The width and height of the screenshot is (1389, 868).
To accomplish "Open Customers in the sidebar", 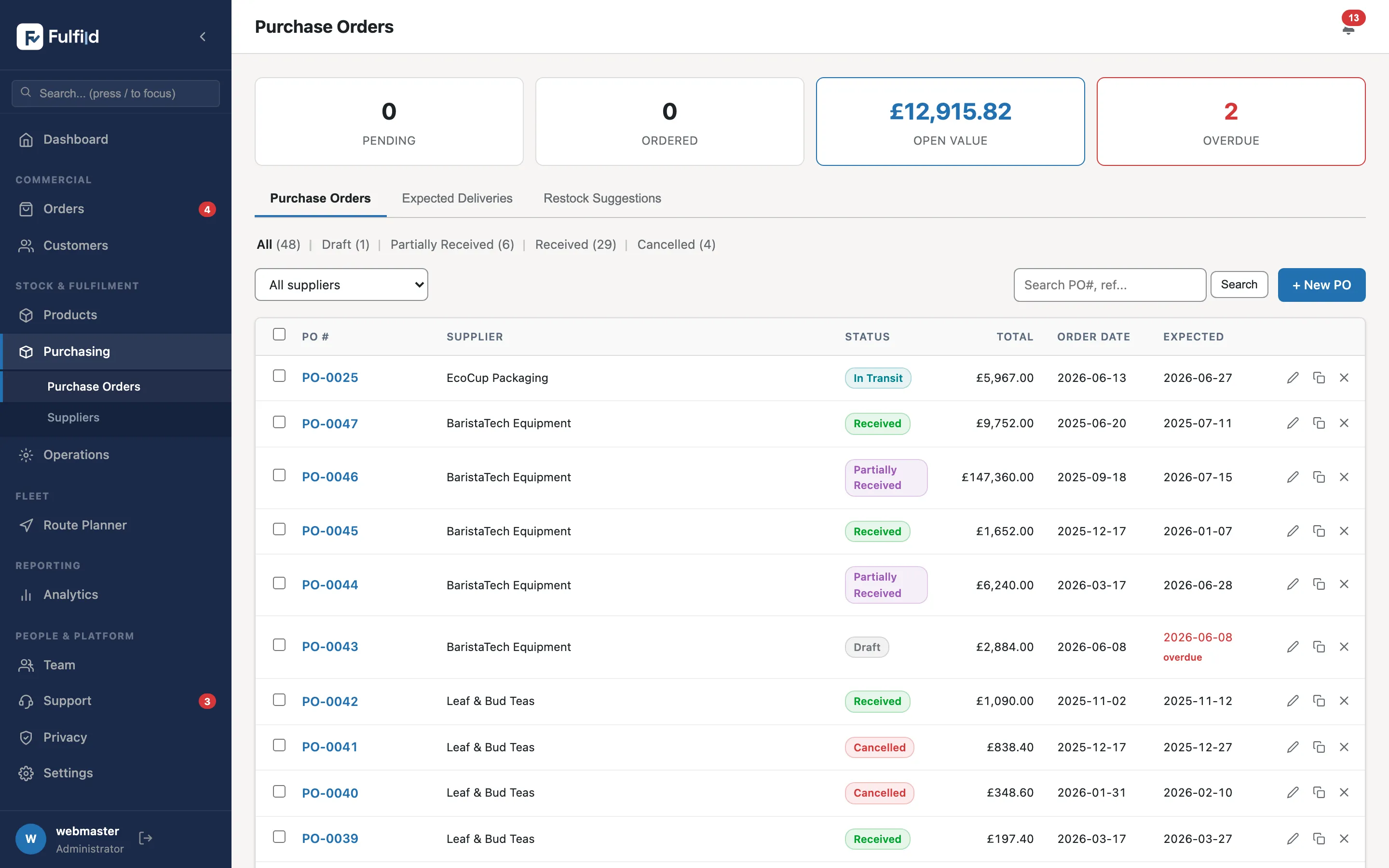I will pos(115,246).
